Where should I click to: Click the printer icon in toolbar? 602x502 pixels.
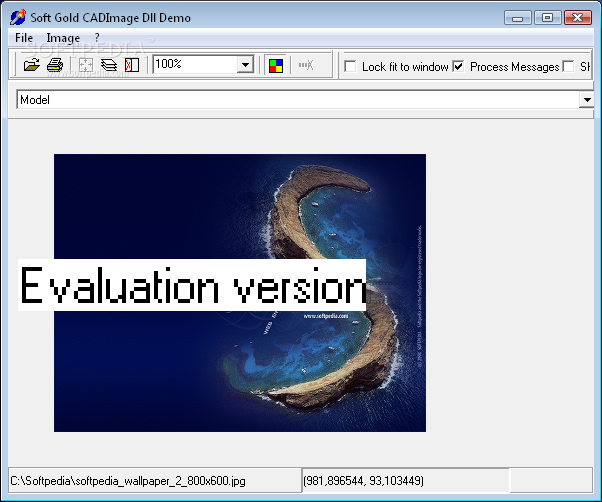click(x=55, y=65)
